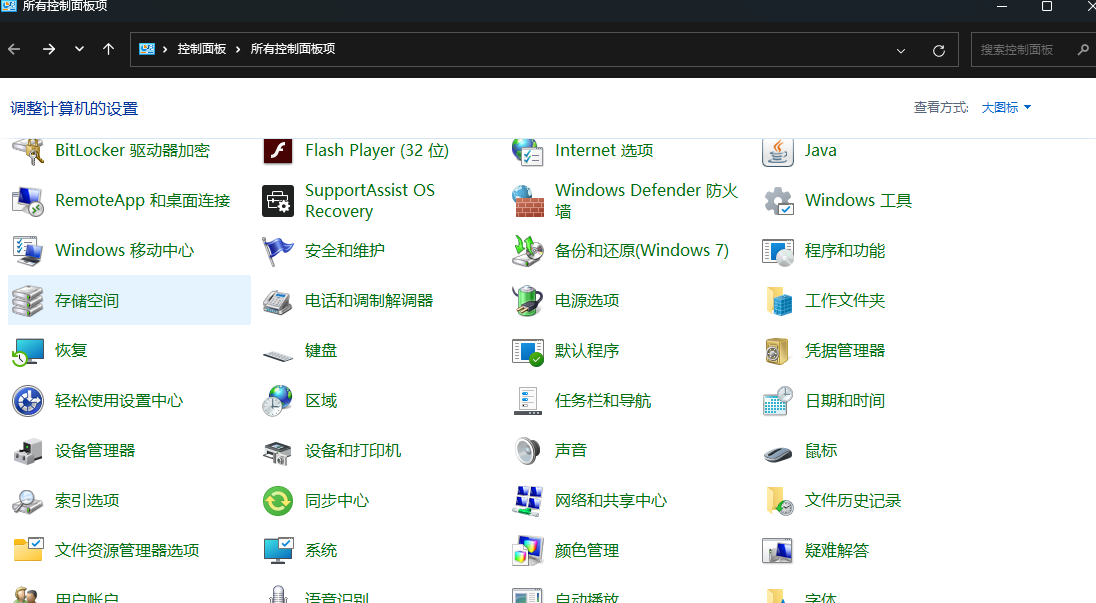Open the 鼠标 mouse icon

(x=778, y=453)
